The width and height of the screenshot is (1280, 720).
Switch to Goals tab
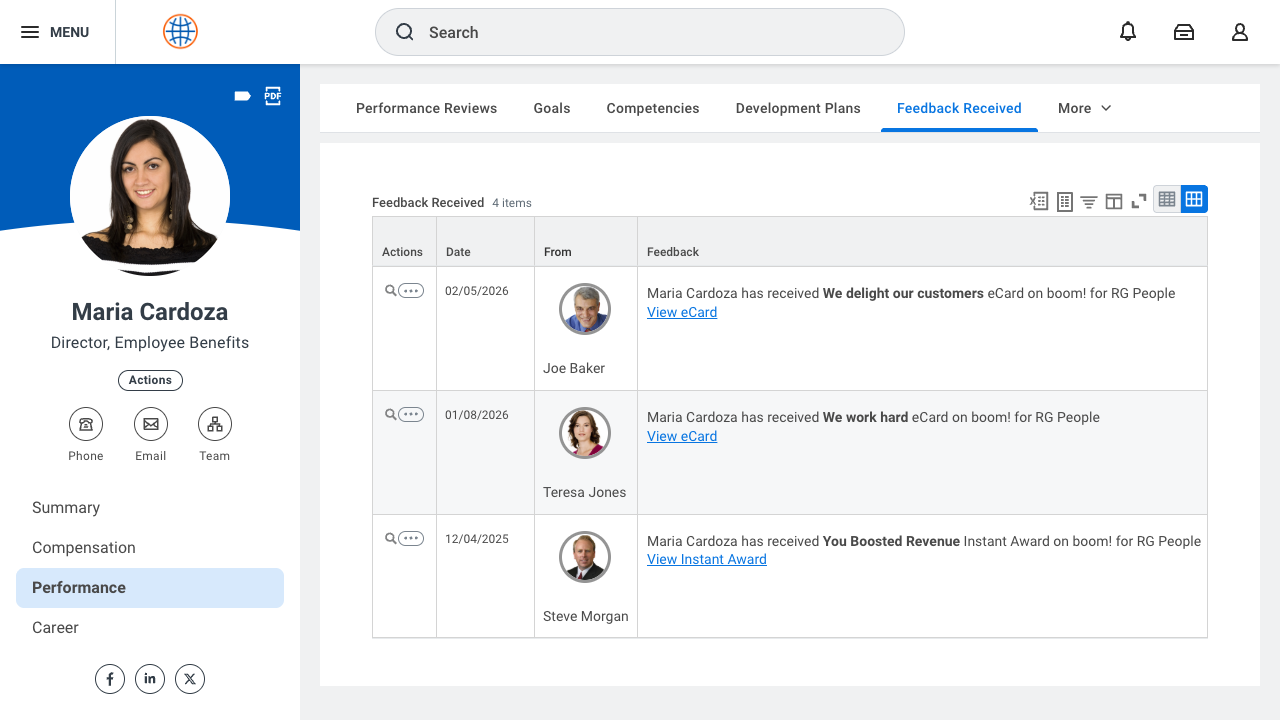pos(552,108)
